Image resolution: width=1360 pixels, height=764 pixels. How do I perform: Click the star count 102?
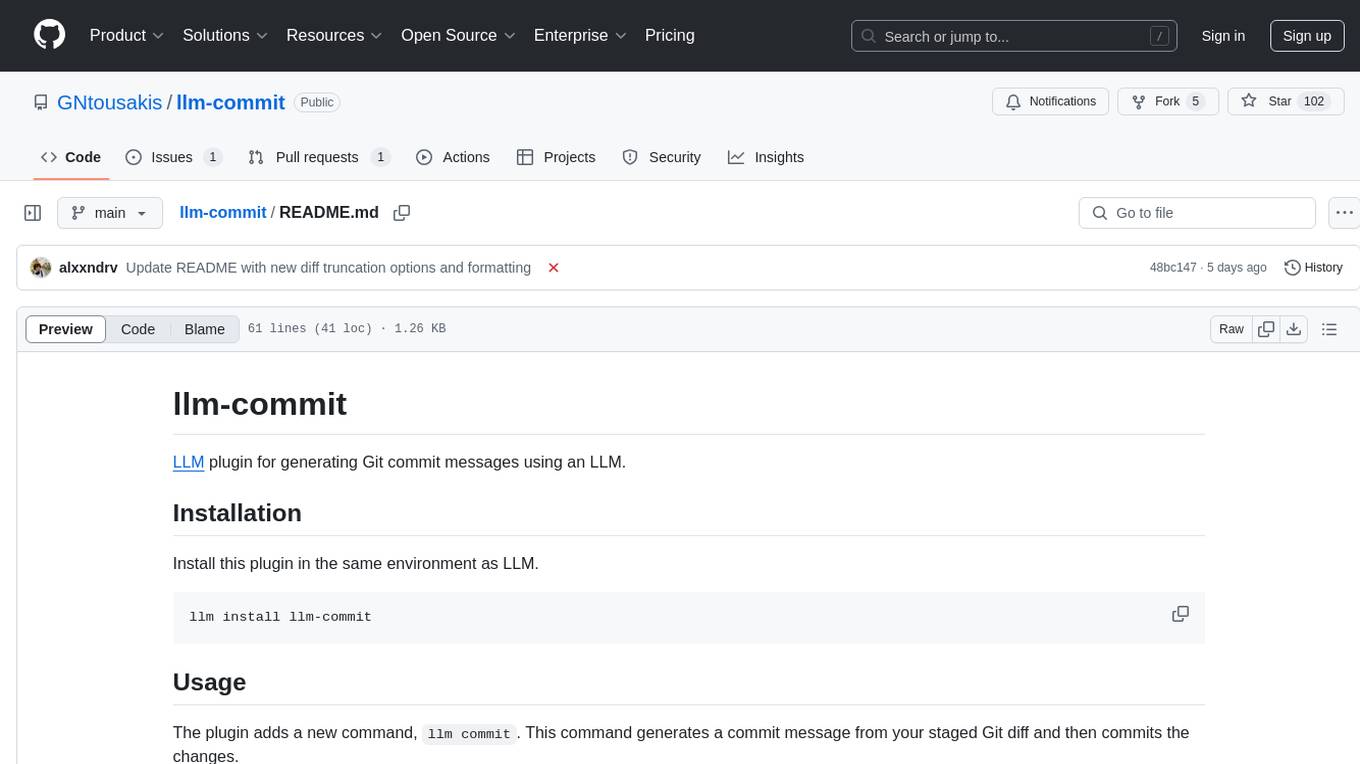pyautogui.click(x=1314, y=102)
